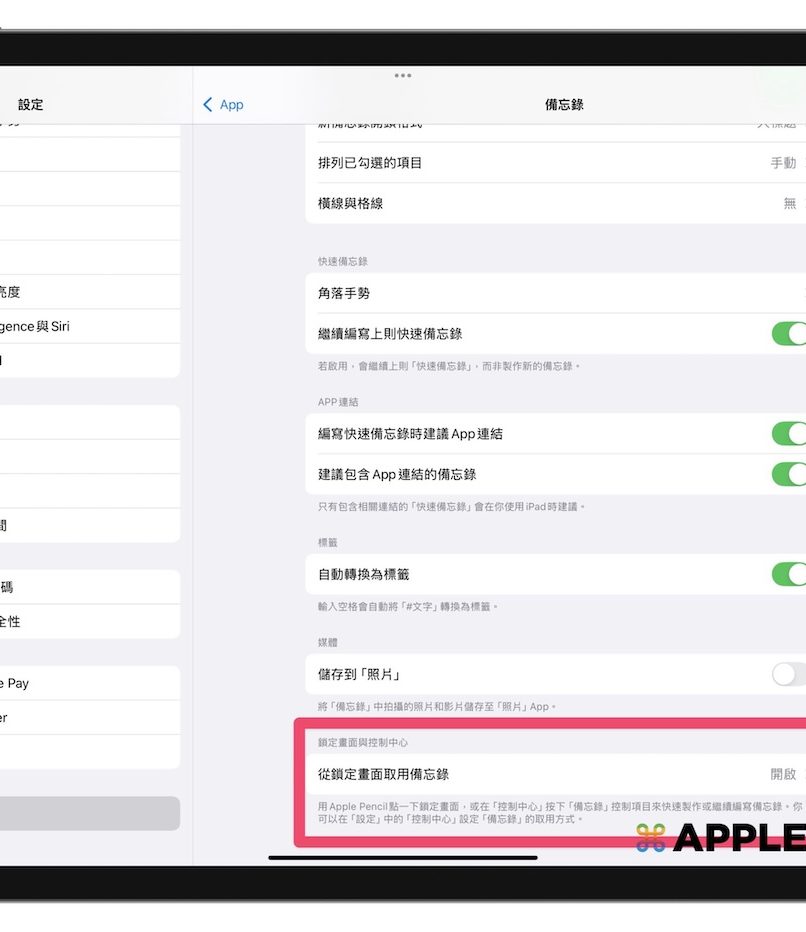Enable 儲存到「照片」 switch

click(788, 674)
